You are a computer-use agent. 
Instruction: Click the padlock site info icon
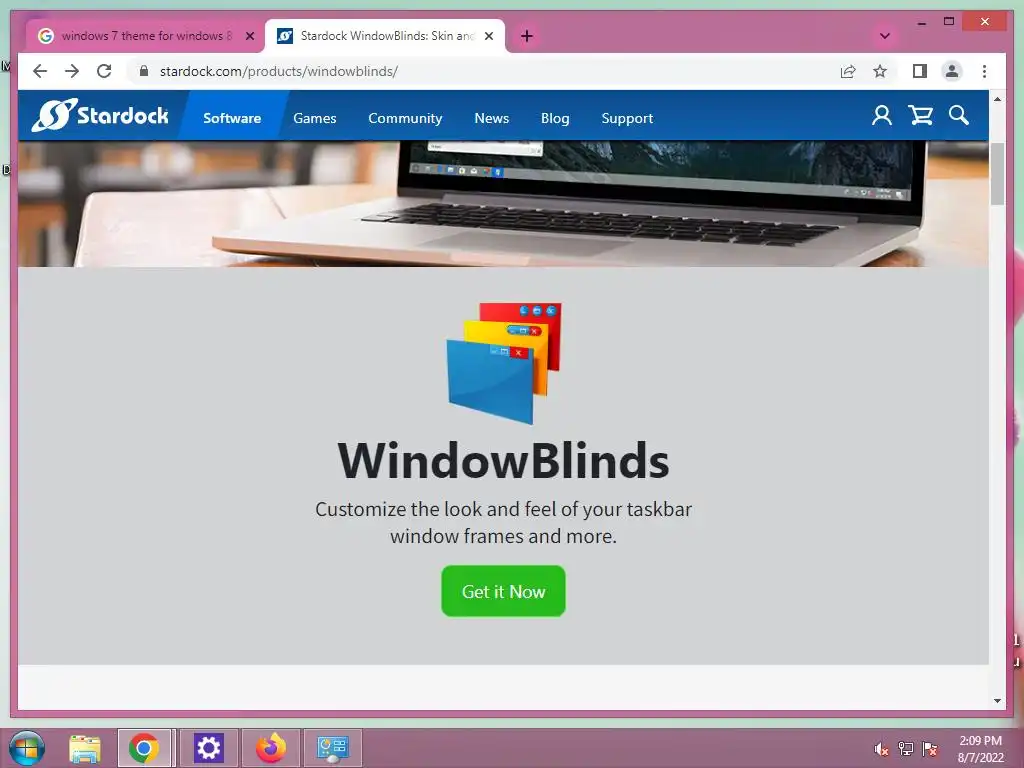(144, 71)
